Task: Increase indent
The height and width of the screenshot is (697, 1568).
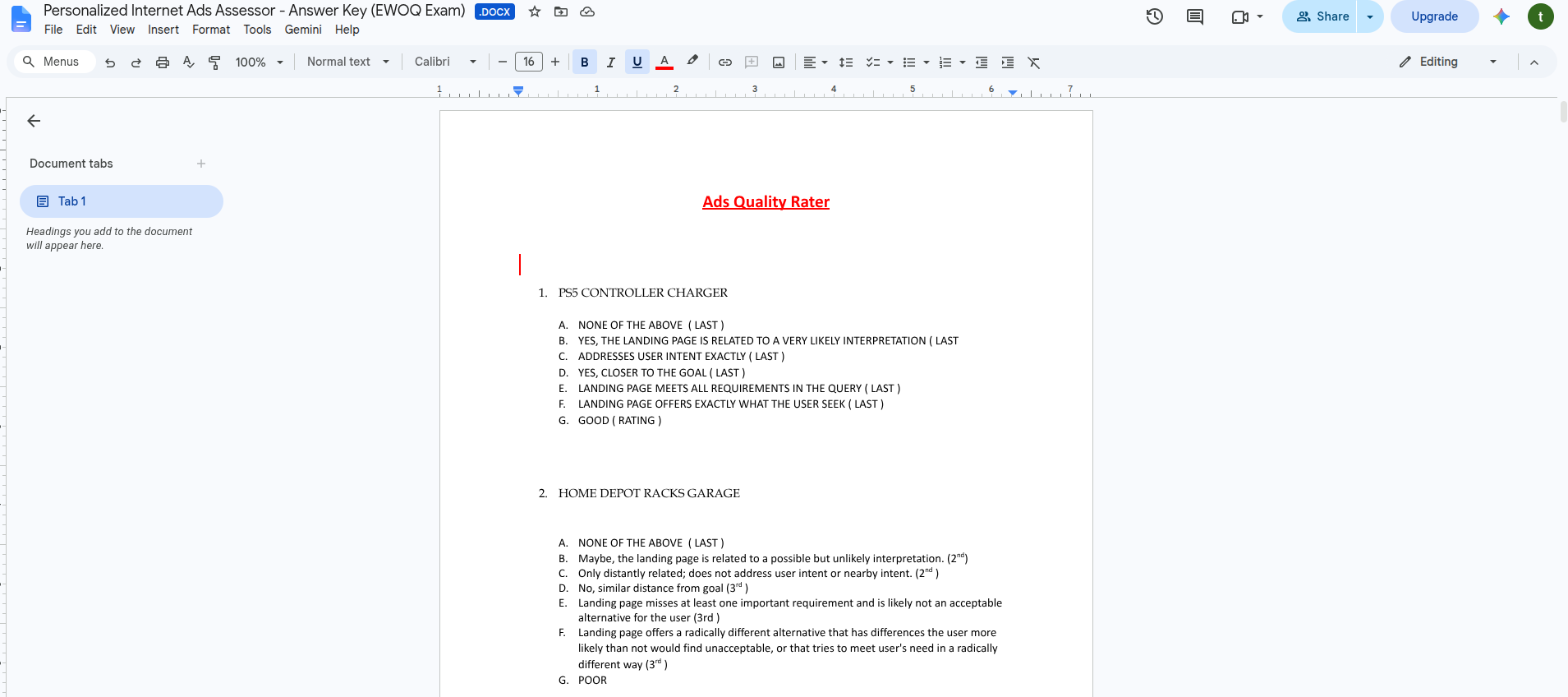Action: click(x=1008, y=62)
